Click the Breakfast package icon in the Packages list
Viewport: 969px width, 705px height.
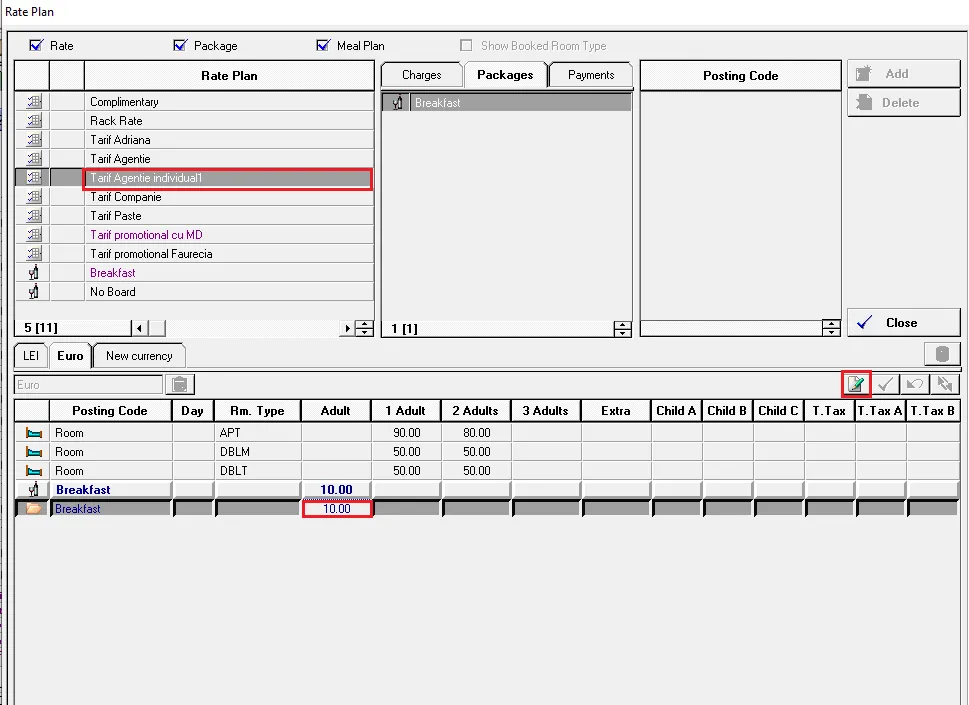(397, 103)
